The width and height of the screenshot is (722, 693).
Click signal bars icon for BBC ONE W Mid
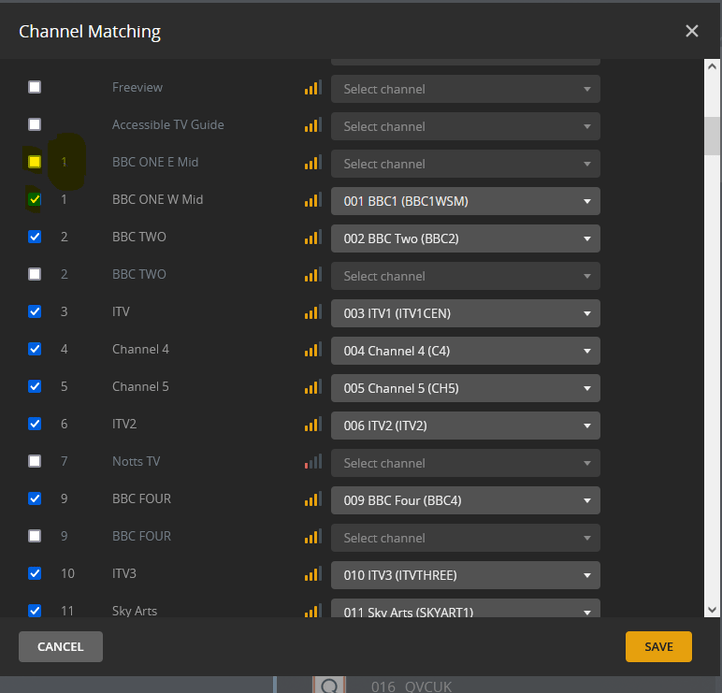point(313,199)
